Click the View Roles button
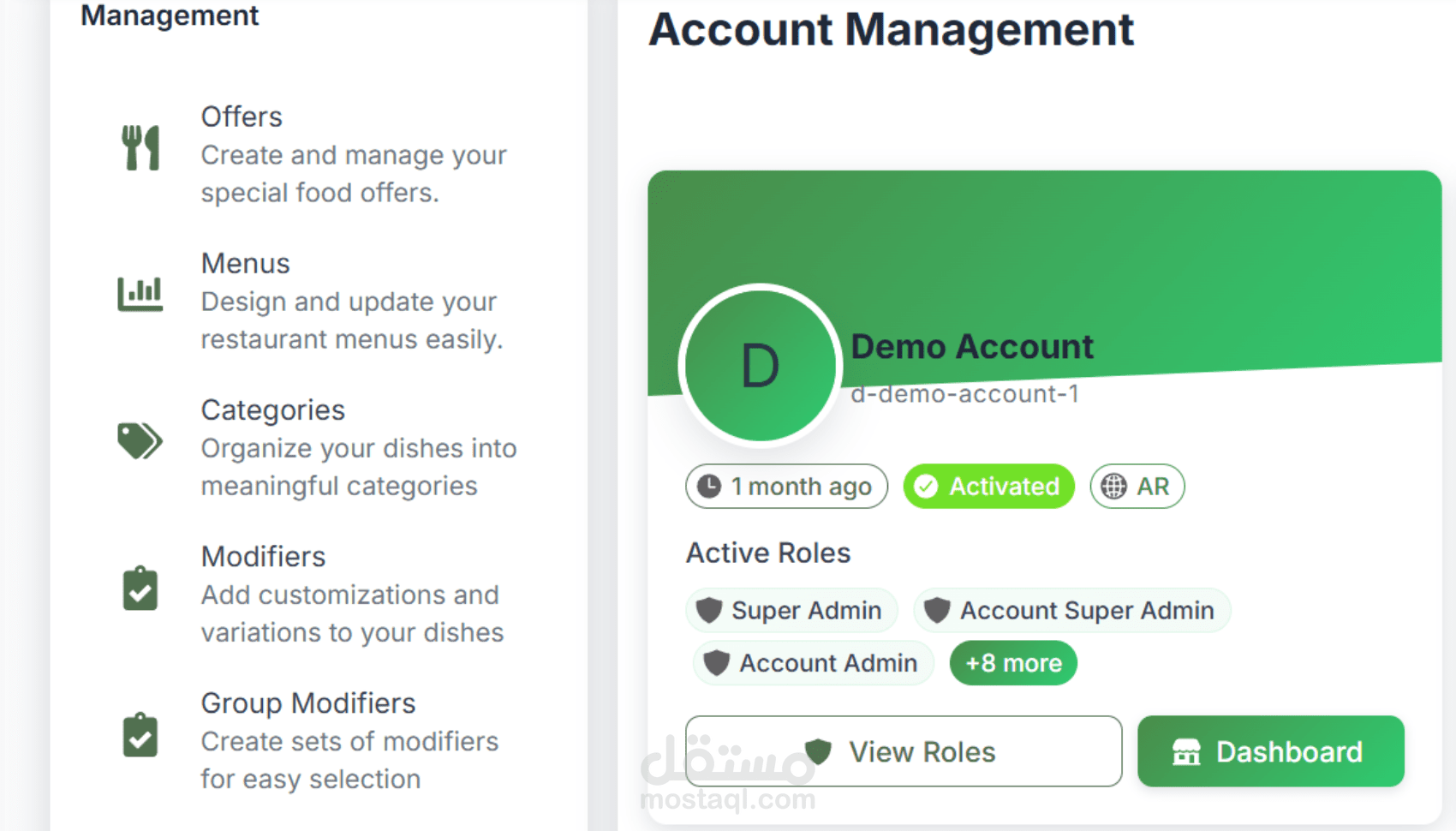This screenshot has height=831, width=1456. 903,751
